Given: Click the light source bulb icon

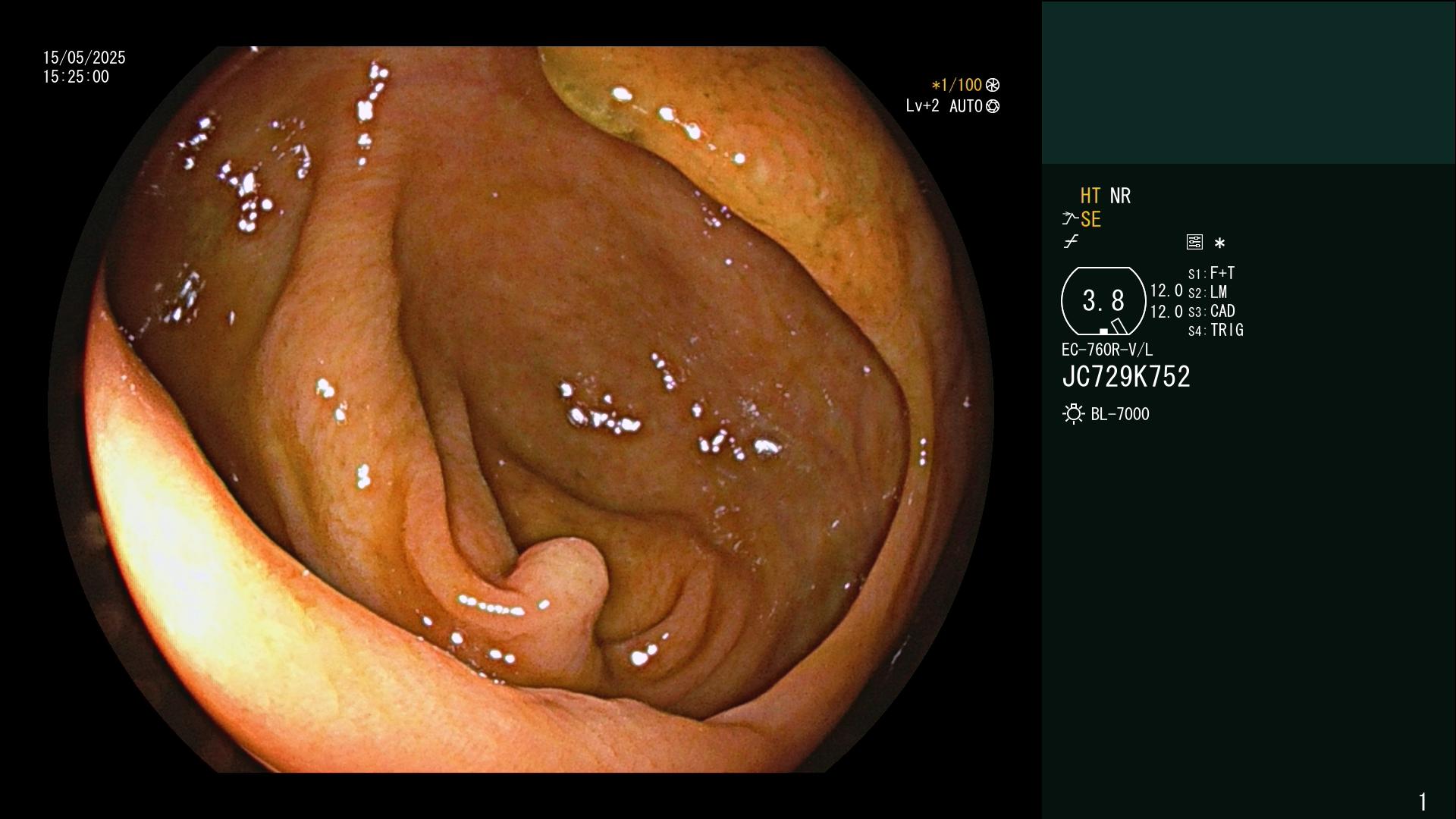Looking at the screenshot, I should (1073, 414).
